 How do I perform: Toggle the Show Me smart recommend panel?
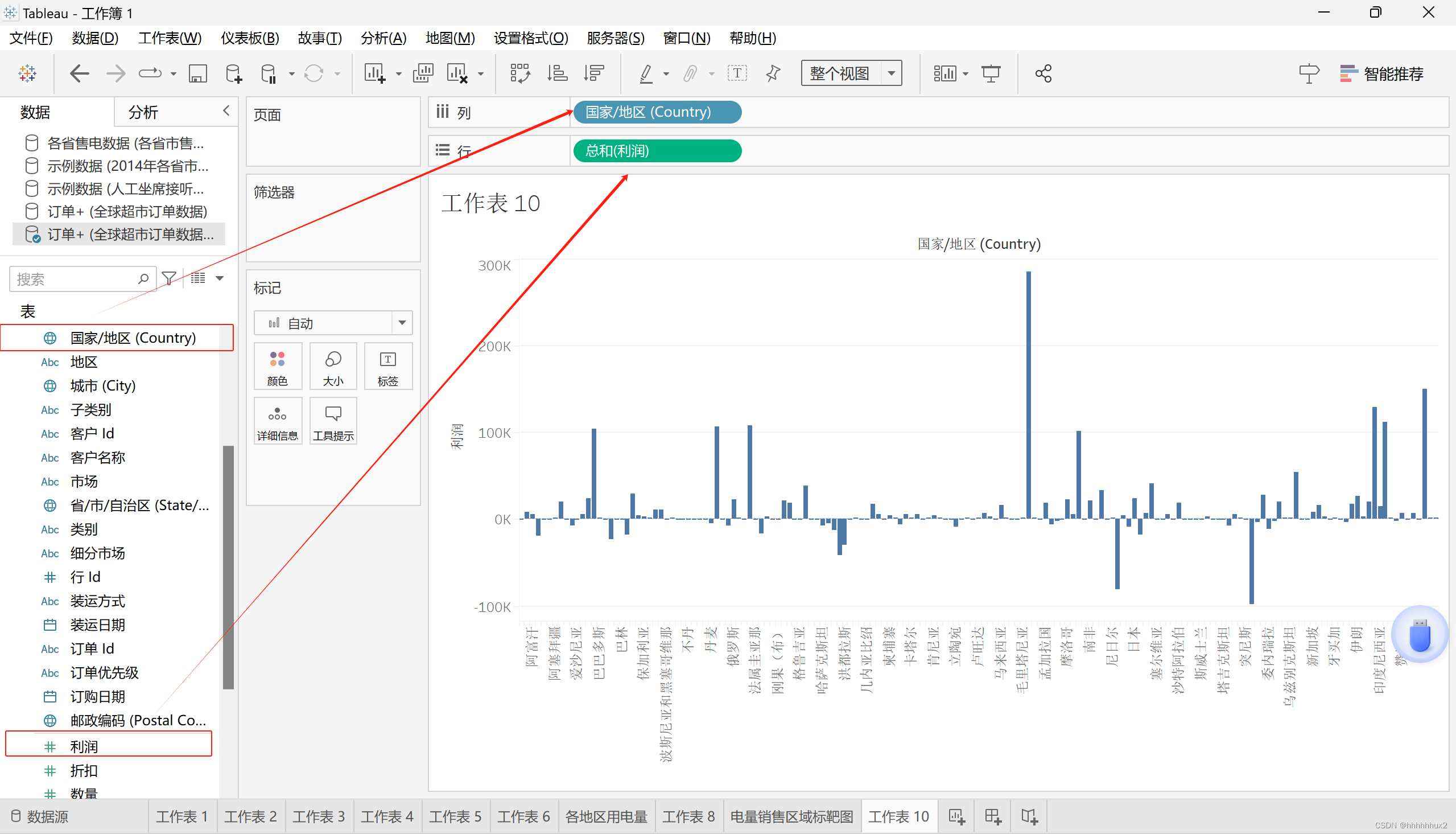1381,73
